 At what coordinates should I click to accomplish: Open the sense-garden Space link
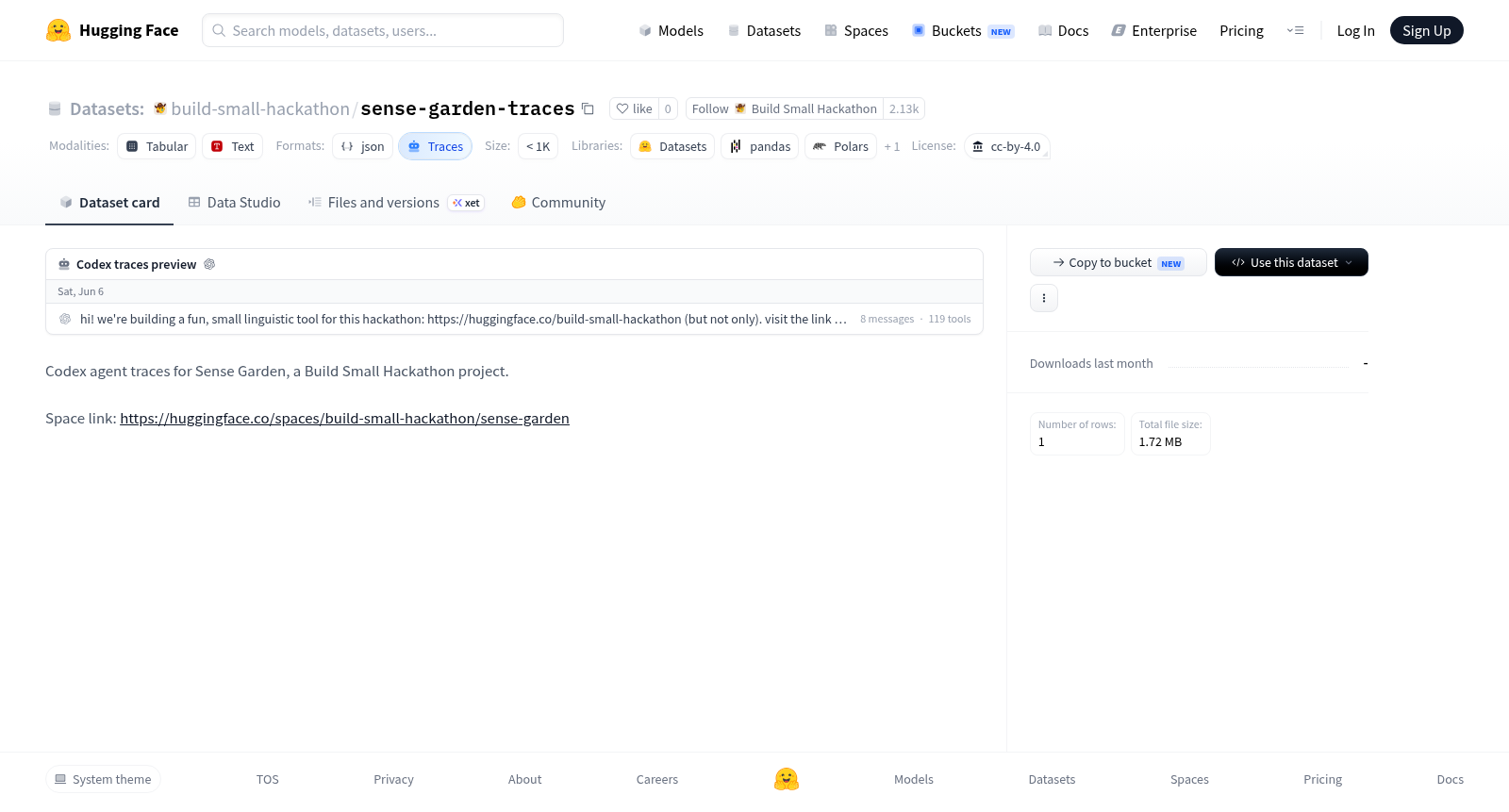coord(344,419)
